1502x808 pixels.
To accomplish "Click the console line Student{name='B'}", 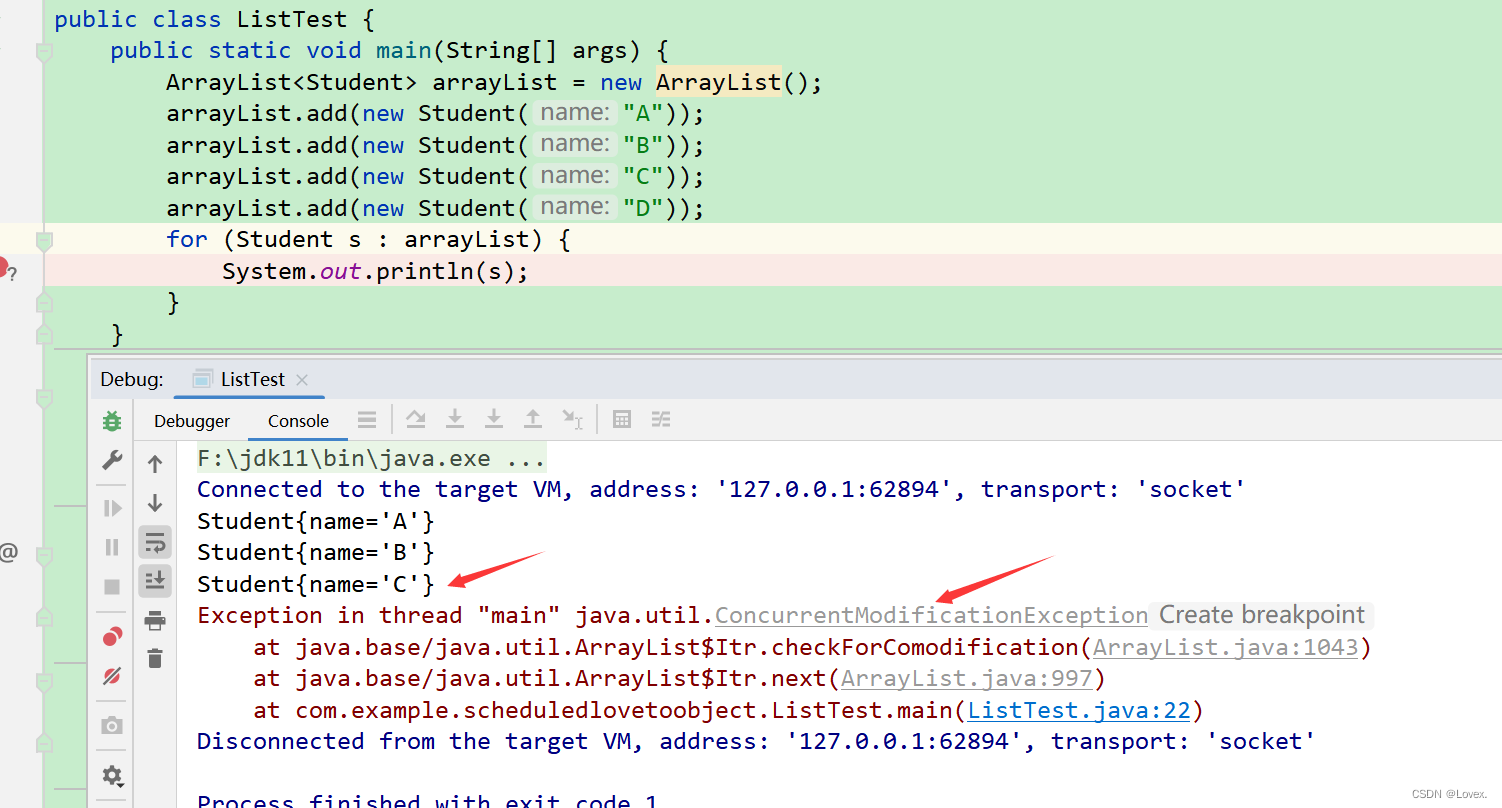I will pyautogui.click(x=316, y=552).
